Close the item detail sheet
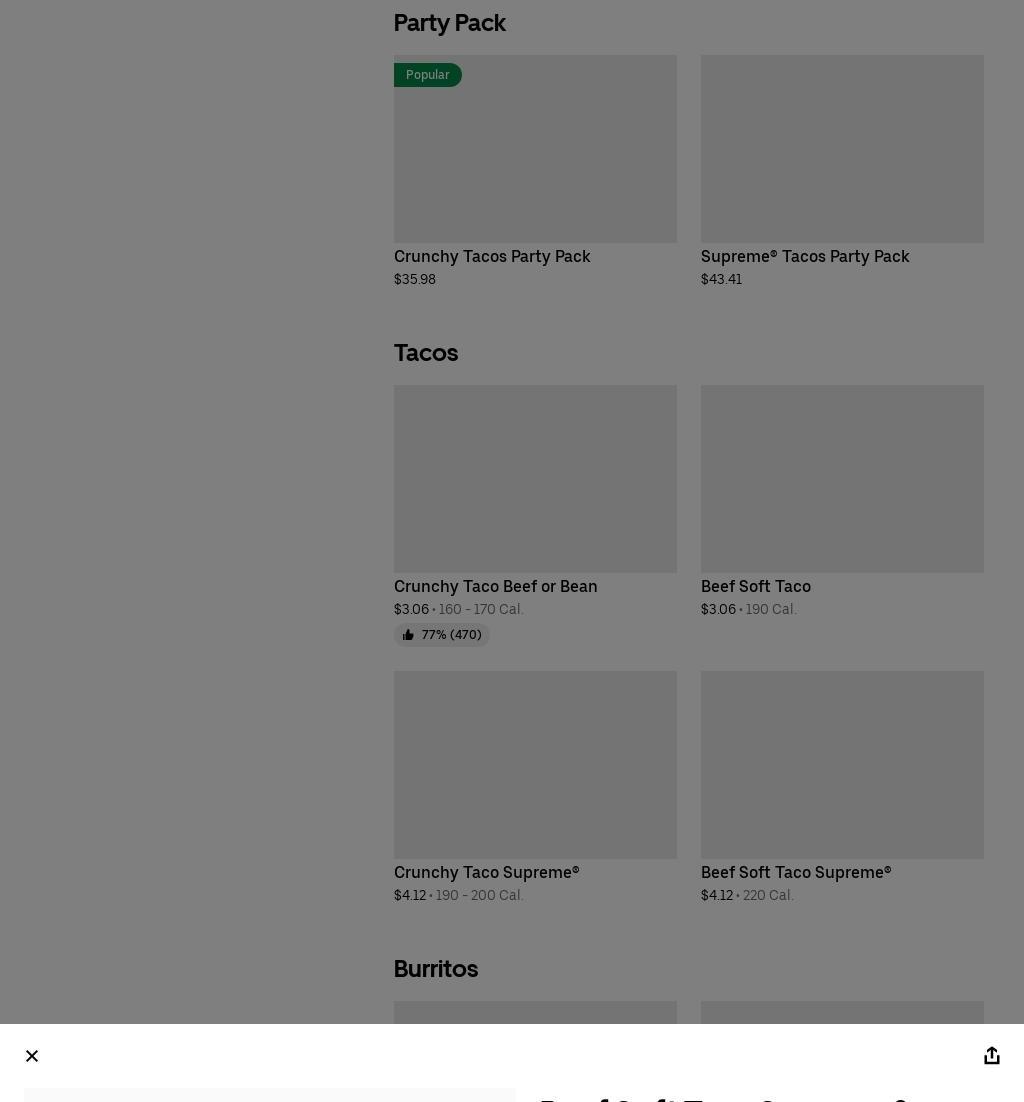 [32, 1056]
